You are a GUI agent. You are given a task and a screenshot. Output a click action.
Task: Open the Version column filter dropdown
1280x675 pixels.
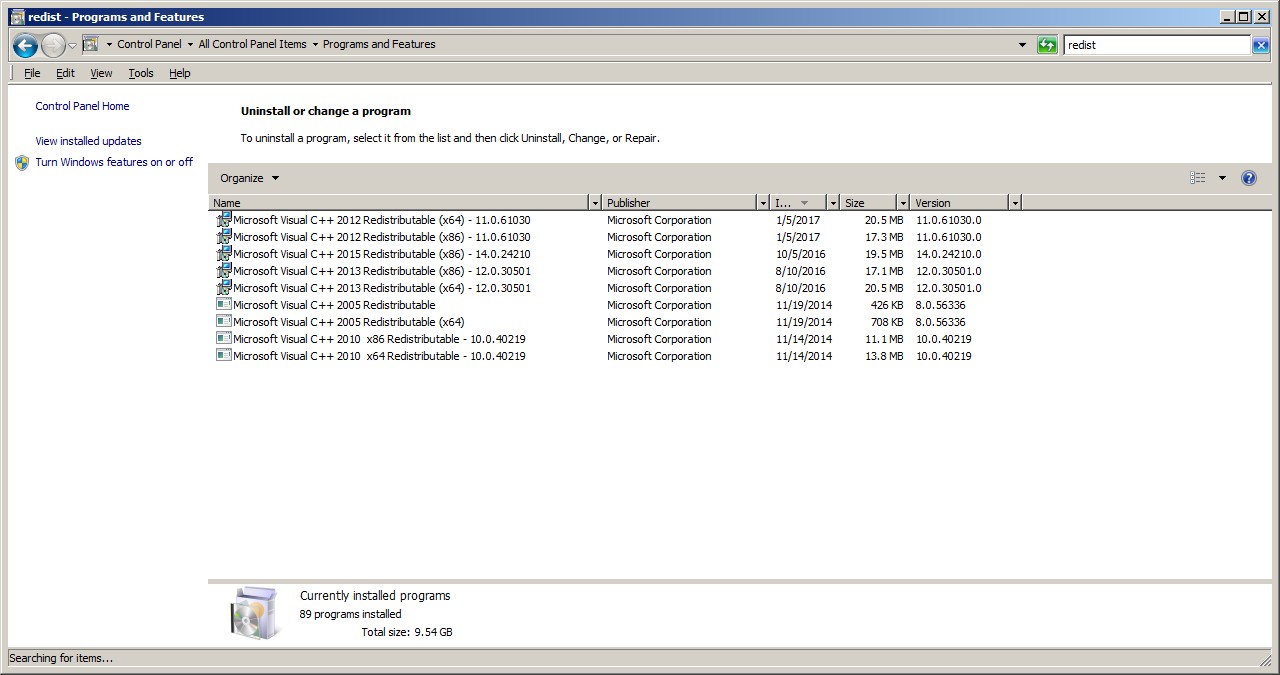pos(1015,202)
